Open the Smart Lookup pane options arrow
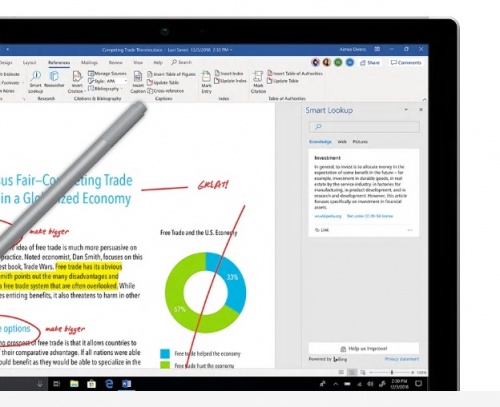 point(406,110)
